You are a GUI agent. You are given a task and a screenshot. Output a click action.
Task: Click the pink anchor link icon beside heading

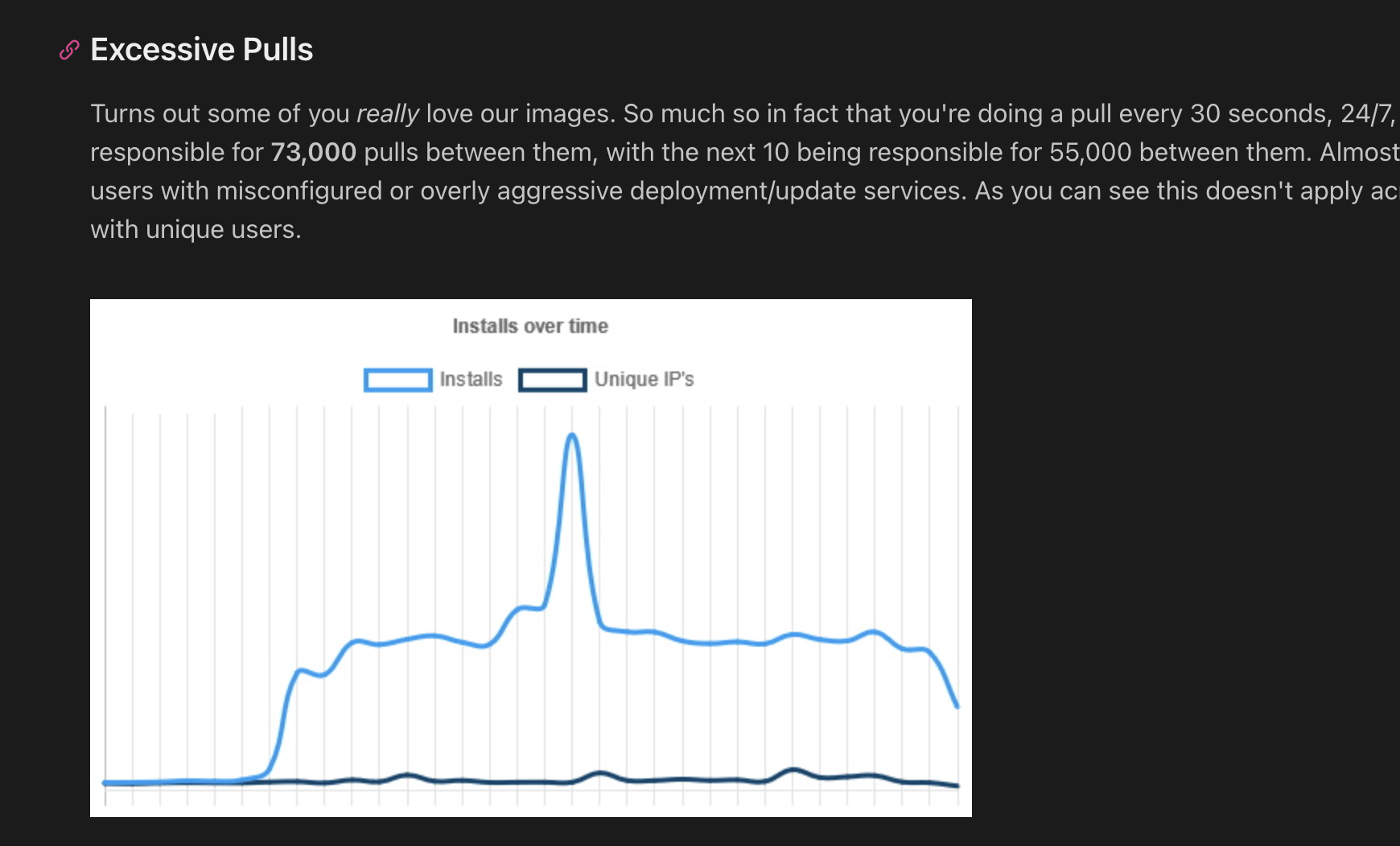click(69, 50)
